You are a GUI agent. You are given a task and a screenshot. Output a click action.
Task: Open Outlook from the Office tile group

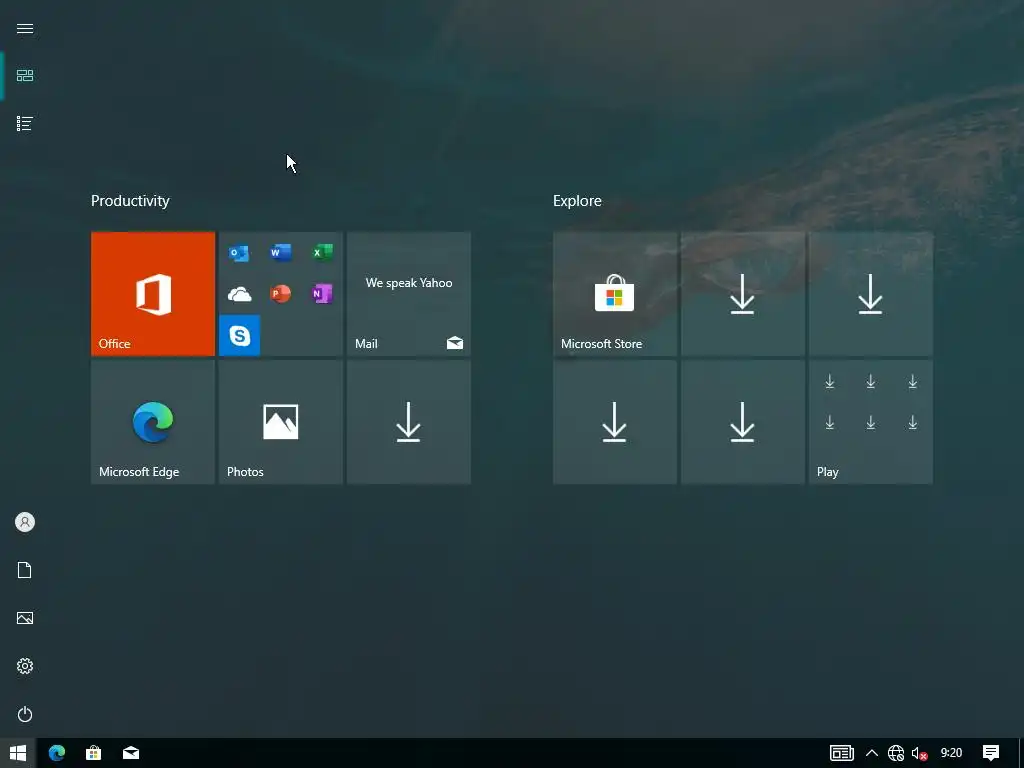tap(239, 253)
